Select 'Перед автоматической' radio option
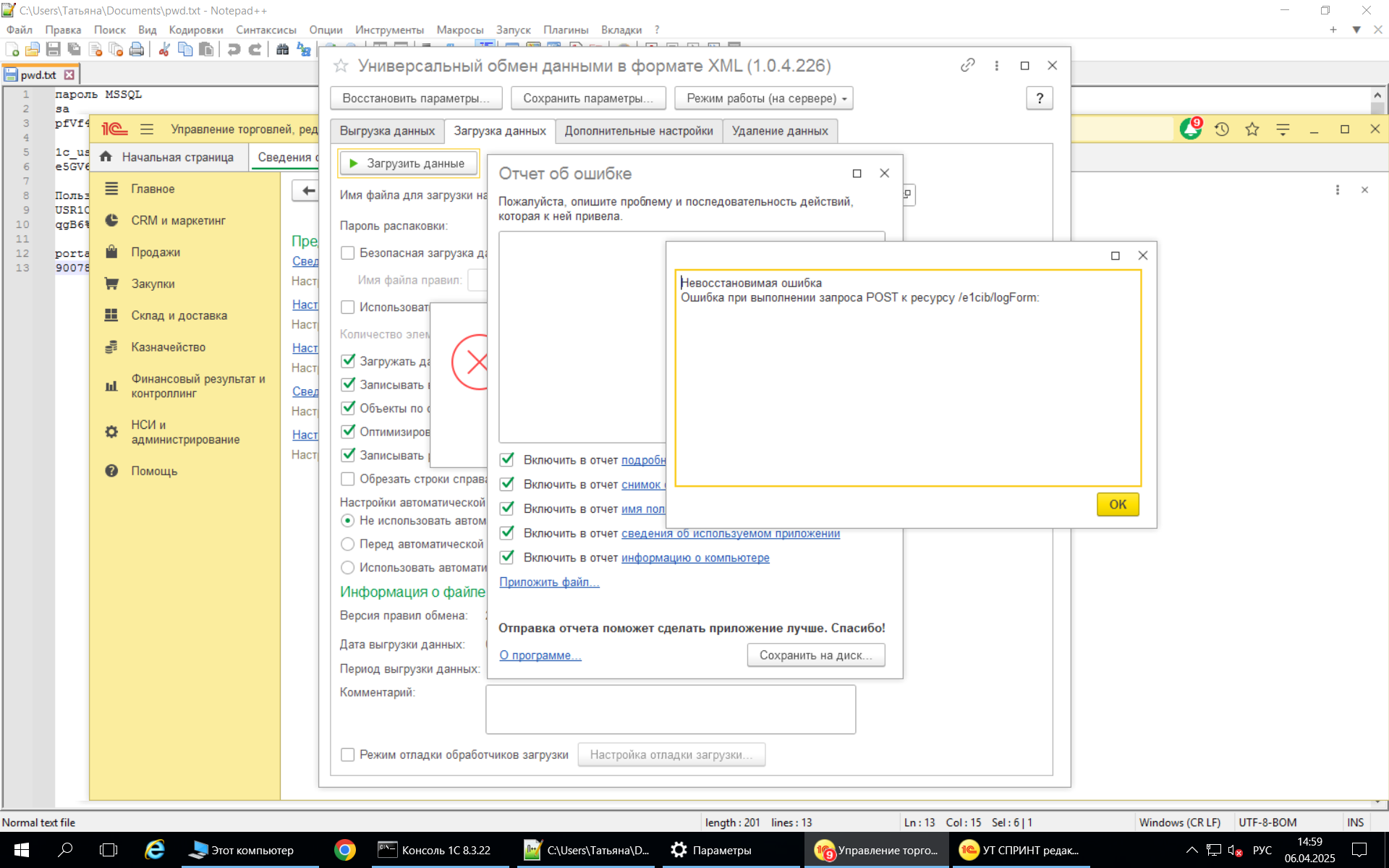 [x=347, y=544]
